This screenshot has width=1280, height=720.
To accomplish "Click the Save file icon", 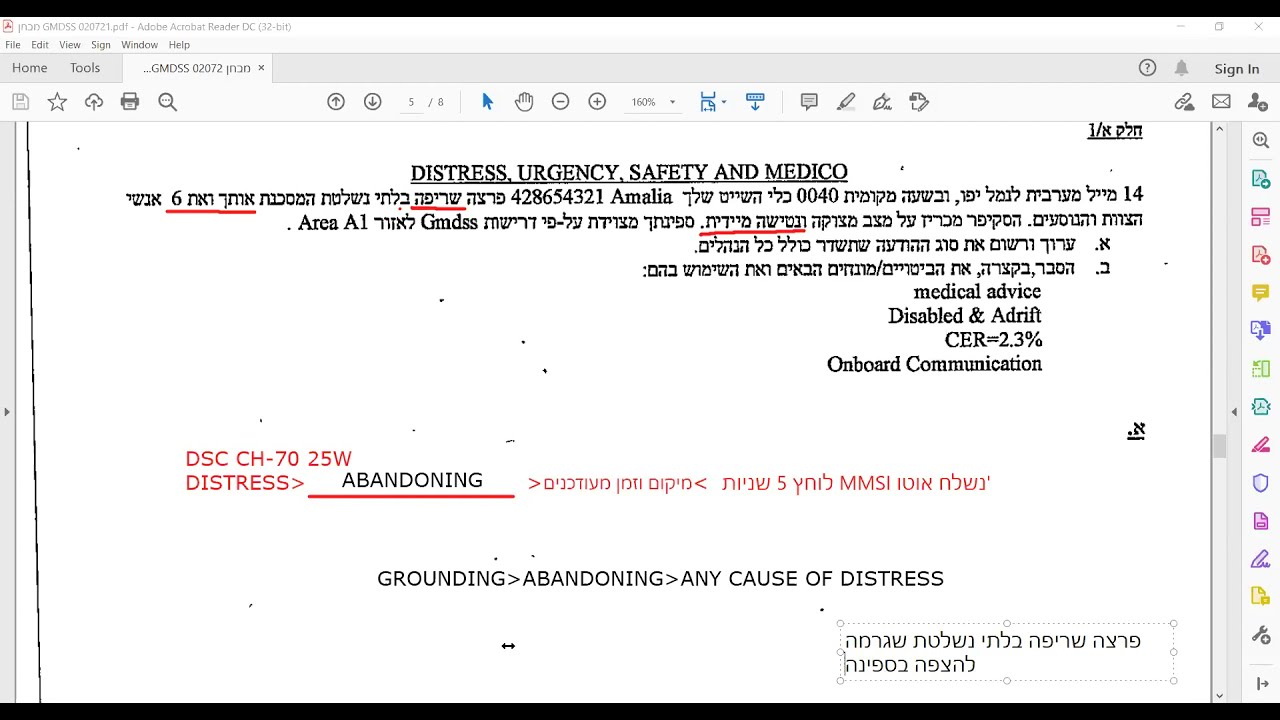I will click(x=21, y=102).
